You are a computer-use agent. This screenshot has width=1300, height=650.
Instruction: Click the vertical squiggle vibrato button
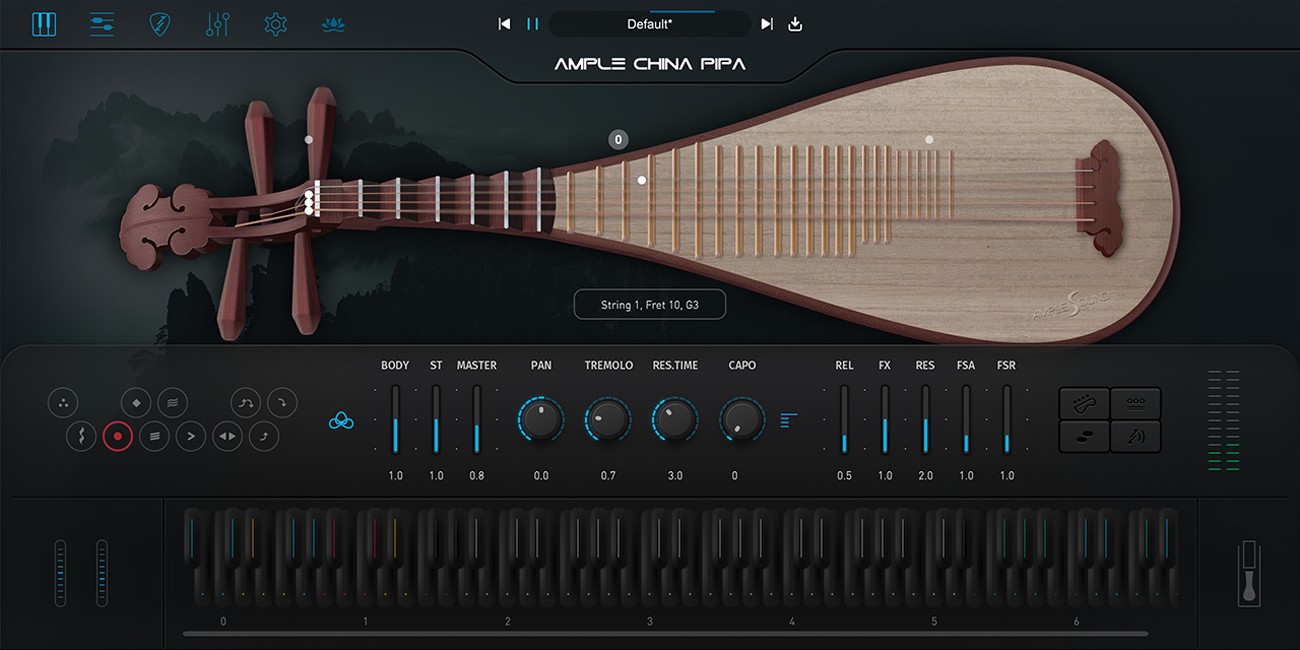81,436
